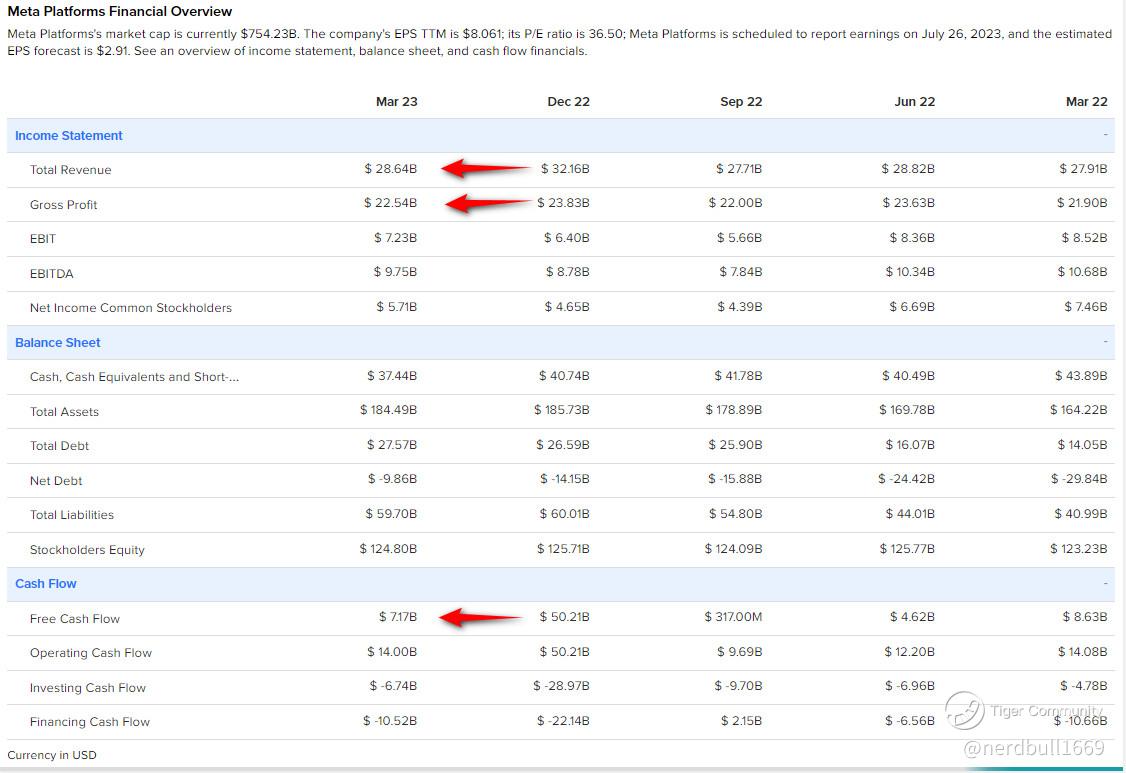This screenshot has height=773, width=1126.
Task: Click the $ 169.78B Total Assets value
Action: click(x=907, y=410)
